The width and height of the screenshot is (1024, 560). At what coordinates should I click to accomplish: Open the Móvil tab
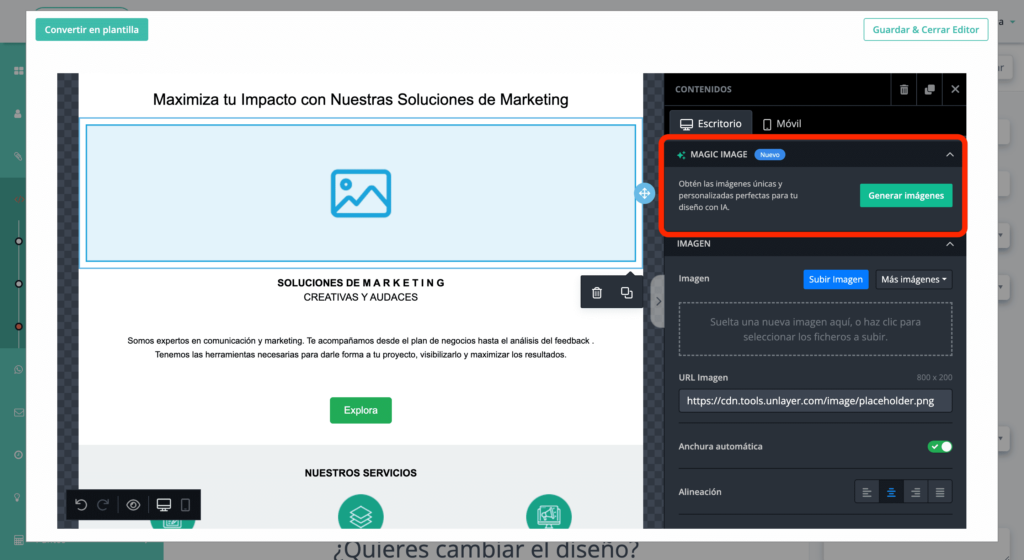pos(782,123)
